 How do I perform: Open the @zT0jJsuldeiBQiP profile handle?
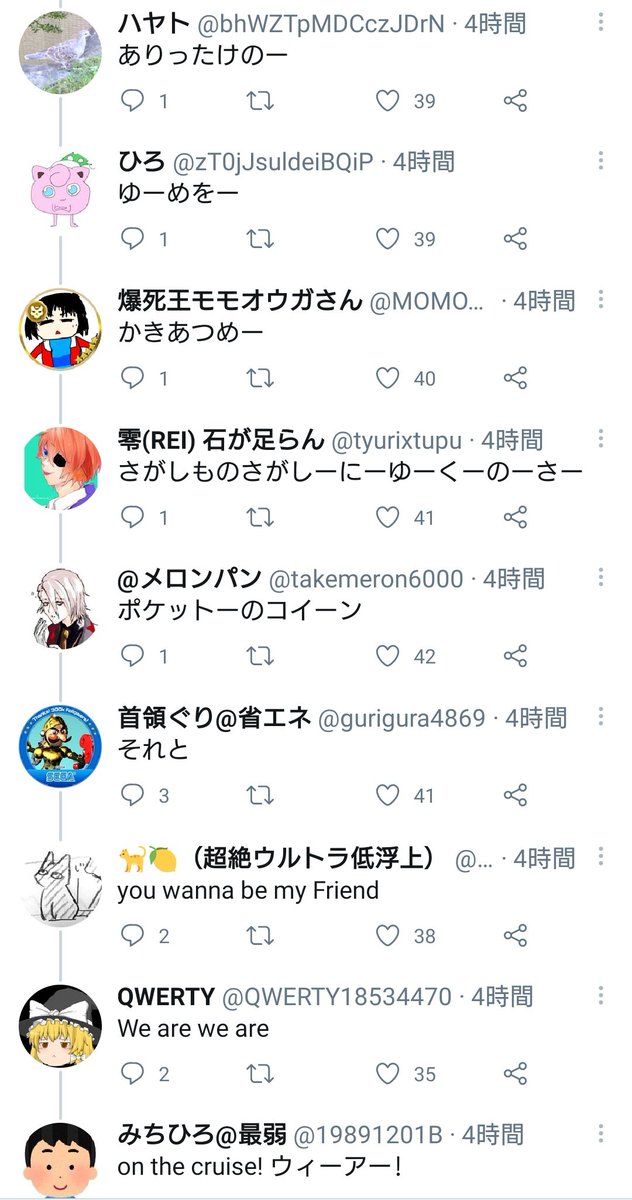273,161
